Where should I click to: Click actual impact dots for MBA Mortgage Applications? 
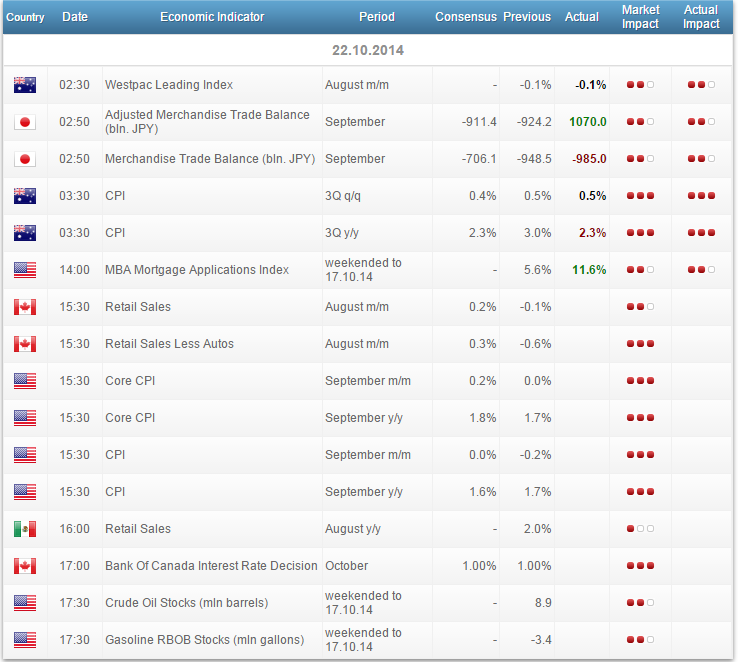[x=701, y=270]
